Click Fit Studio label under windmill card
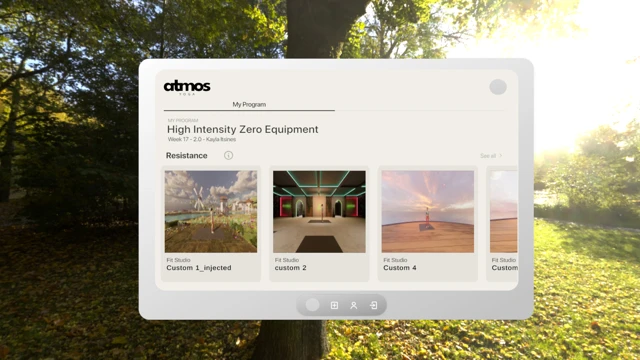This screenshot has height=360, width=640. pos(178,260)
